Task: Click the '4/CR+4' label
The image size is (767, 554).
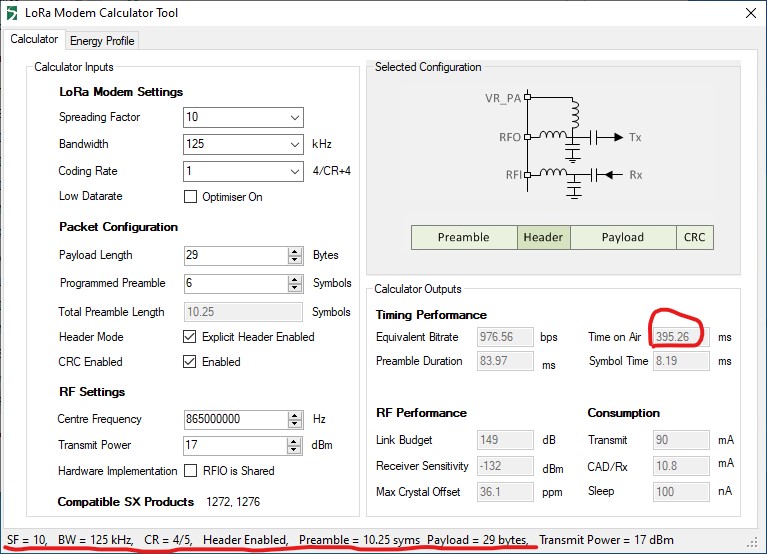Action: [x=332, y=171]
